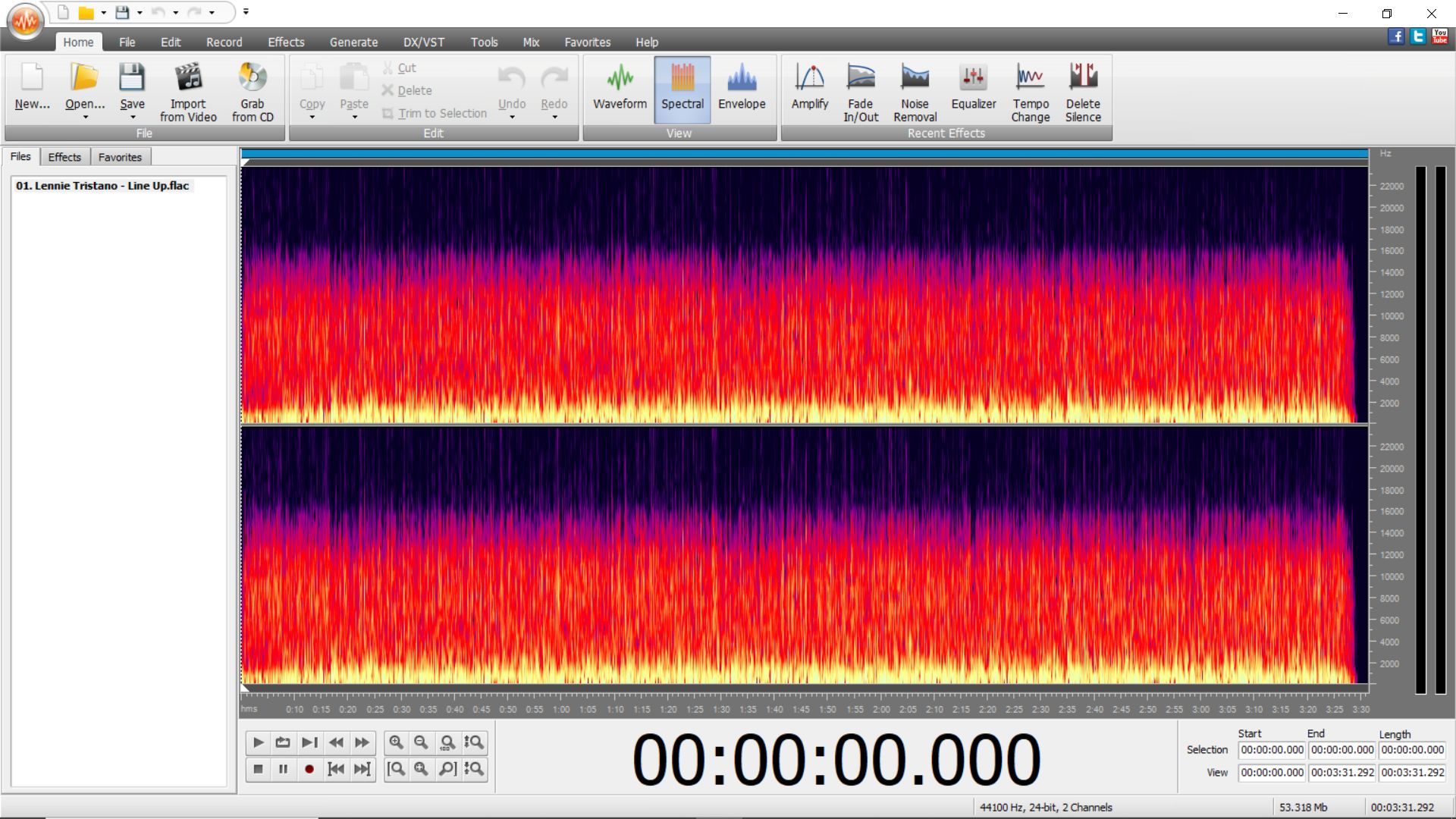Select 01. Lennie Tristano - Line Up.flac

pyautogui.click(x=103, y=186)
